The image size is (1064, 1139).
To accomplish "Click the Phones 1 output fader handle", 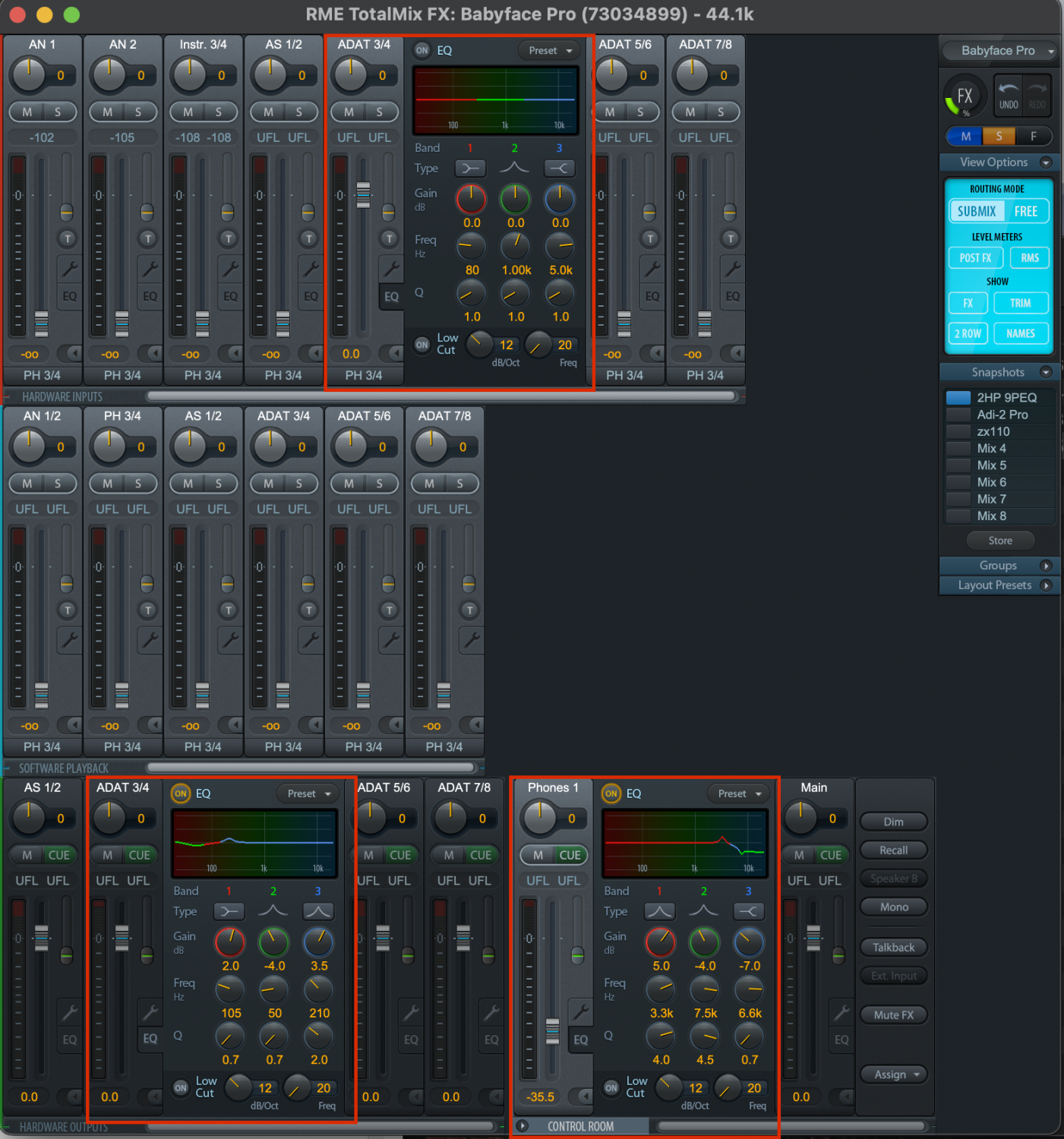I will (x=552, y=1031).
